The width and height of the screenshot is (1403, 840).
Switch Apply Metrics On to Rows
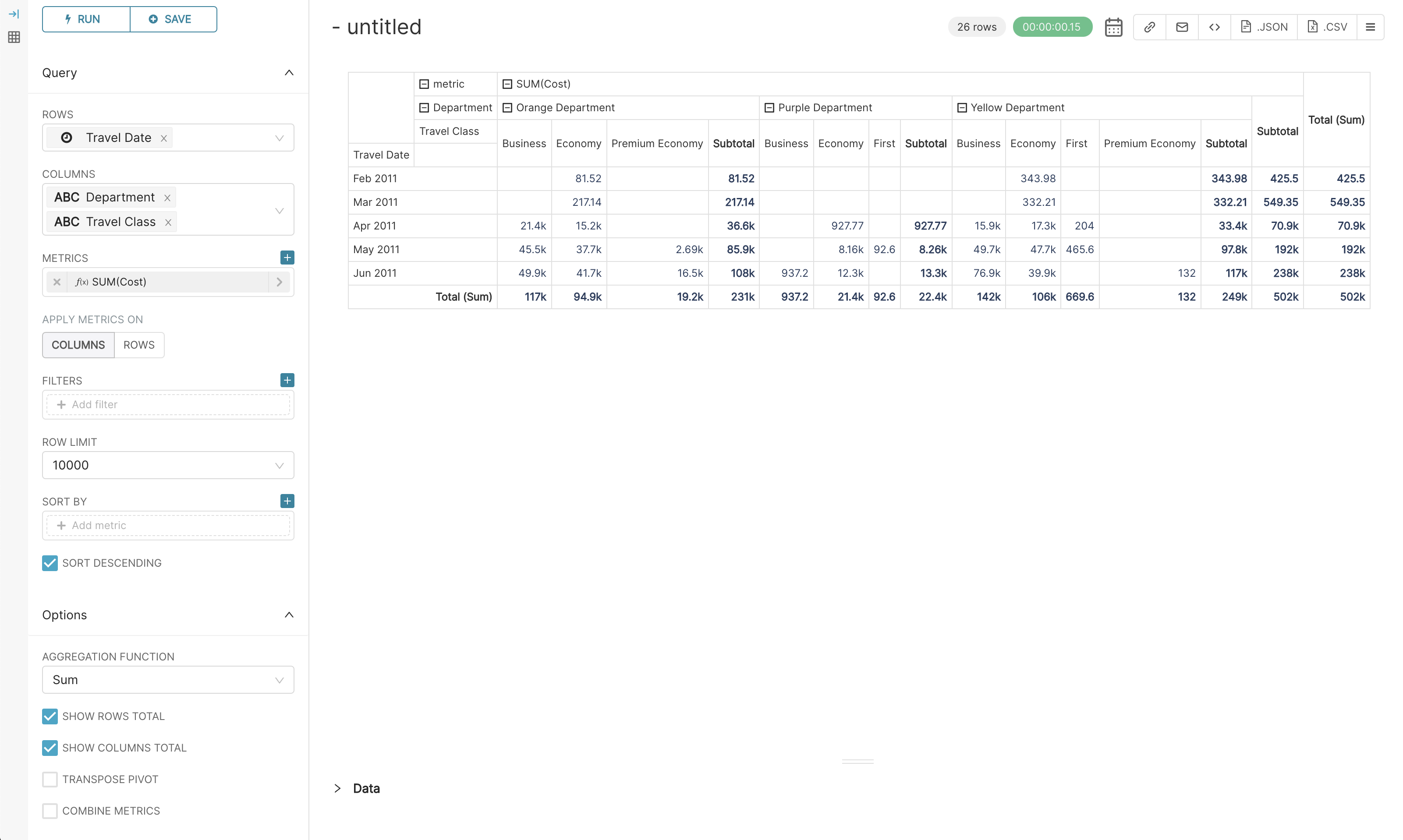point(139,345)
